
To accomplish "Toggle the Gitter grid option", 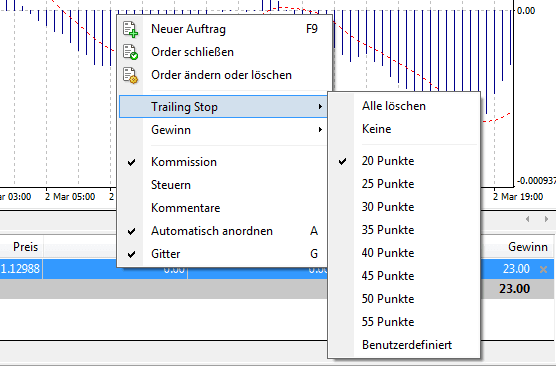I will tap(223, 254).
